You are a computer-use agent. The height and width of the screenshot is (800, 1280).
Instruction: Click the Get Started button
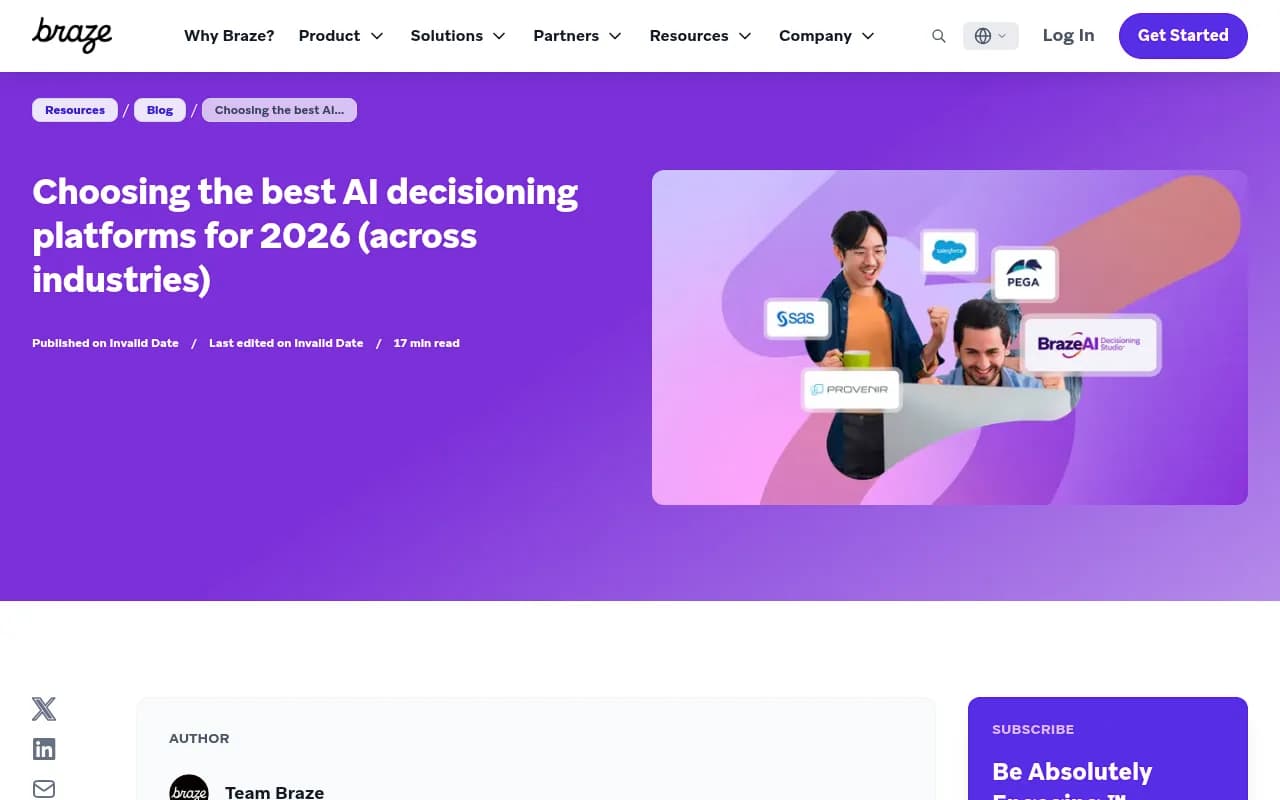pyautogui.click(x=1183, y=36)
